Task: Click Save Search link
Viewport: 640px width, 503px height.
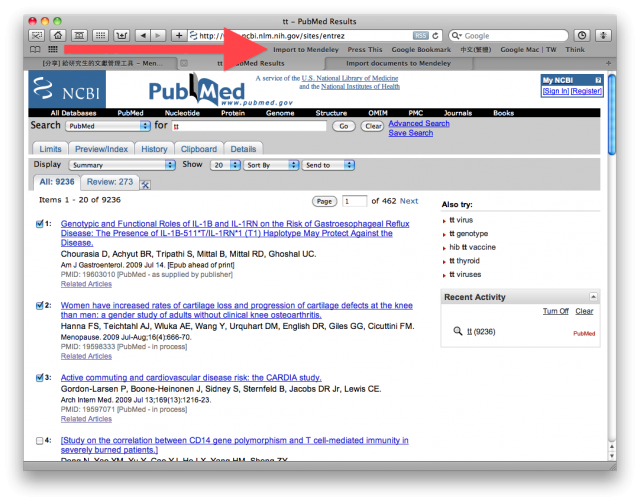Action: pyautogui.click(x=411, y=133)
